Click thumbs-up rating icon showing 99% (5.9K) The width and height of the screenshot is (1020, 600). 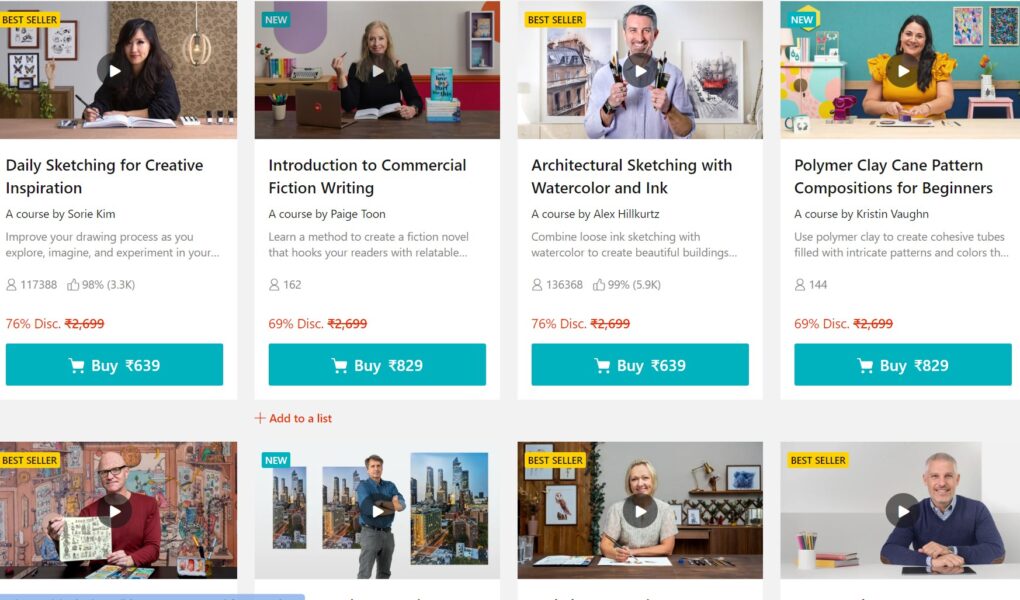[598, 284]
